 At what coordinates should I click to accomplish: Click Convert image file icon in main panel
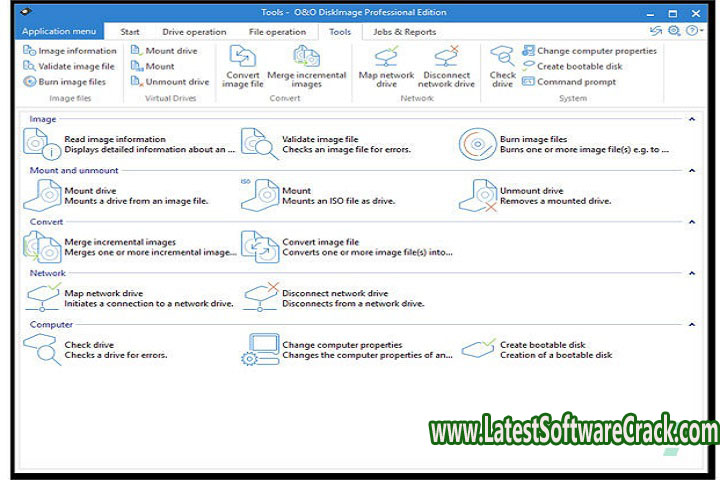tap(260, 247)
